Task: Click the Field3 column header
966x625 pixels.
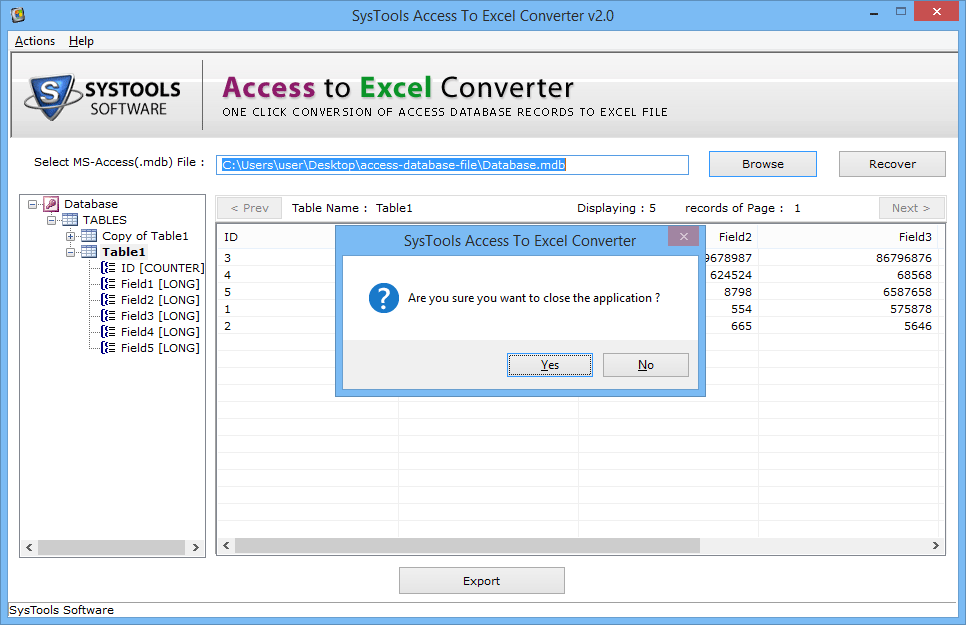Action: (915, 237)
